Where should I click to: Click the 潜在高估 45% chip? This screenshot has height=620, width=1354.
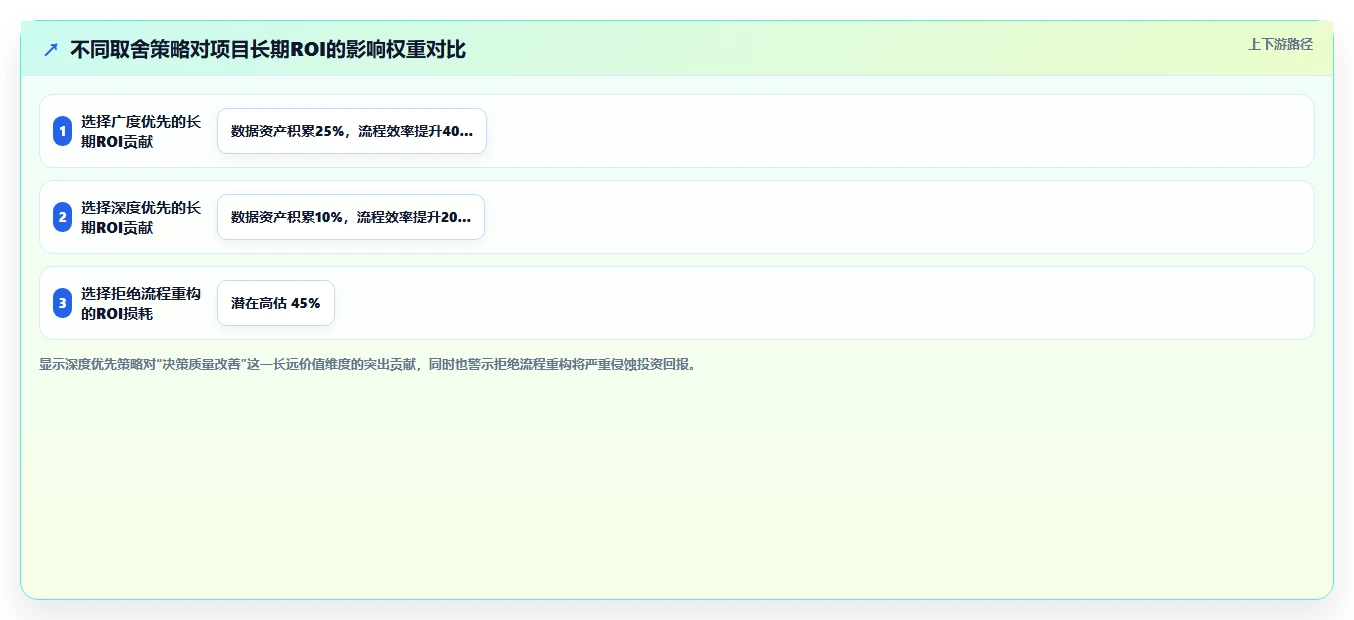click(x=276, y=303)
